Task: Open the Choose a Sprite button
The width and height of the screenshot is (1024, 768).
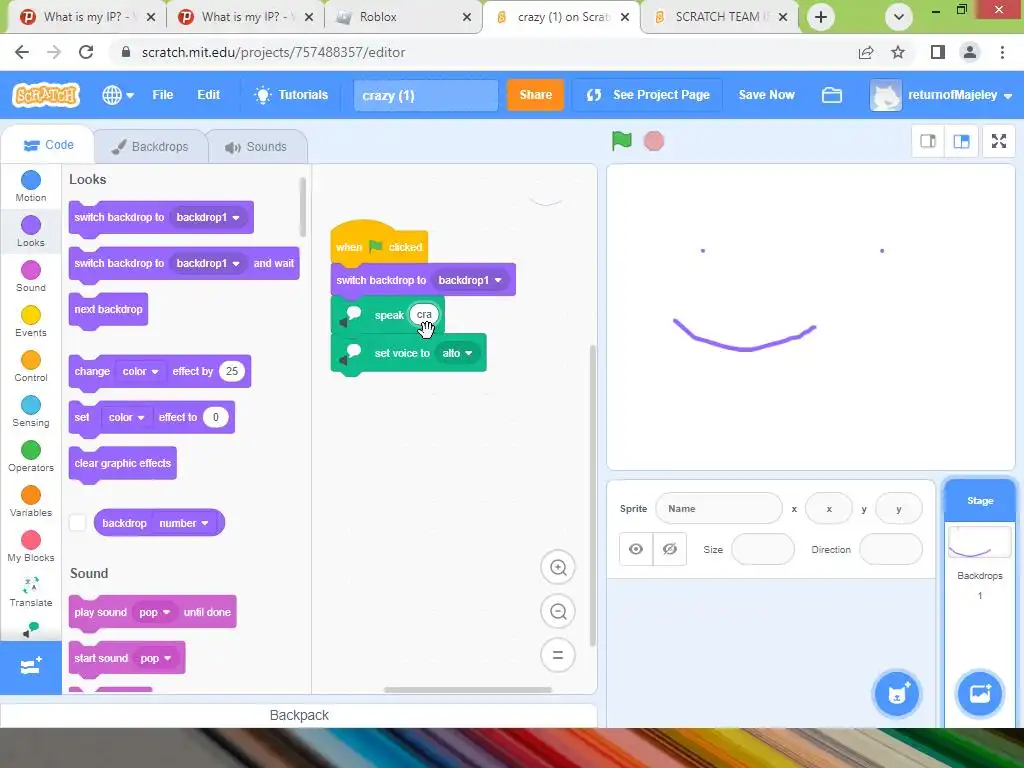Action: [897, 694]
